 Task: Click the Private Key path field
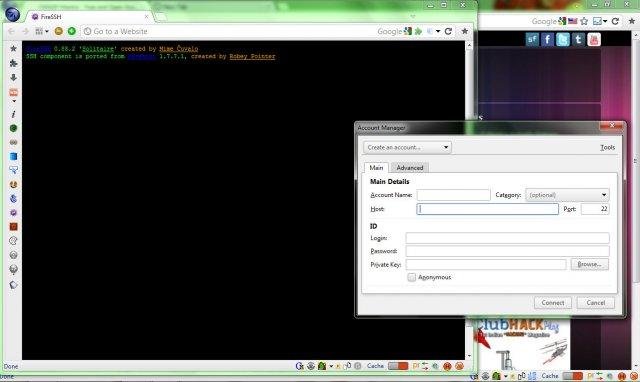(x=486, y=264)
